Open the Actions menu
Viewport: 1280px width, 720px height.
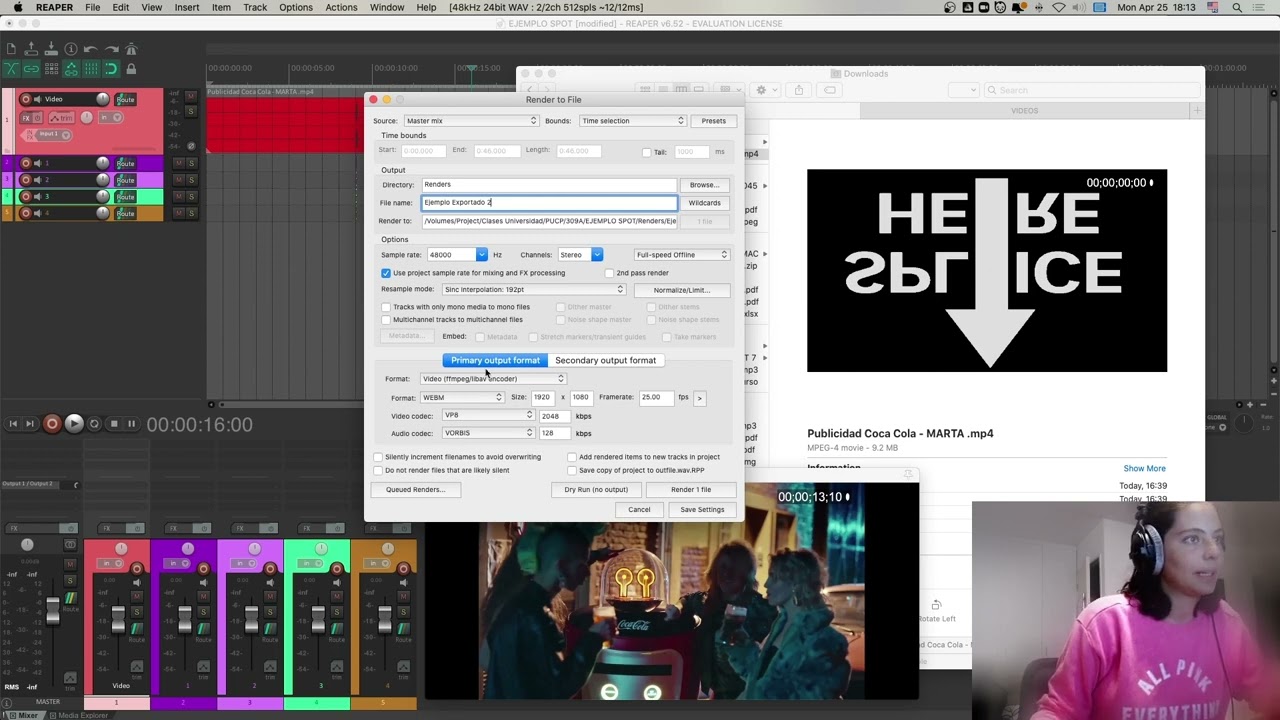[341, 7]
